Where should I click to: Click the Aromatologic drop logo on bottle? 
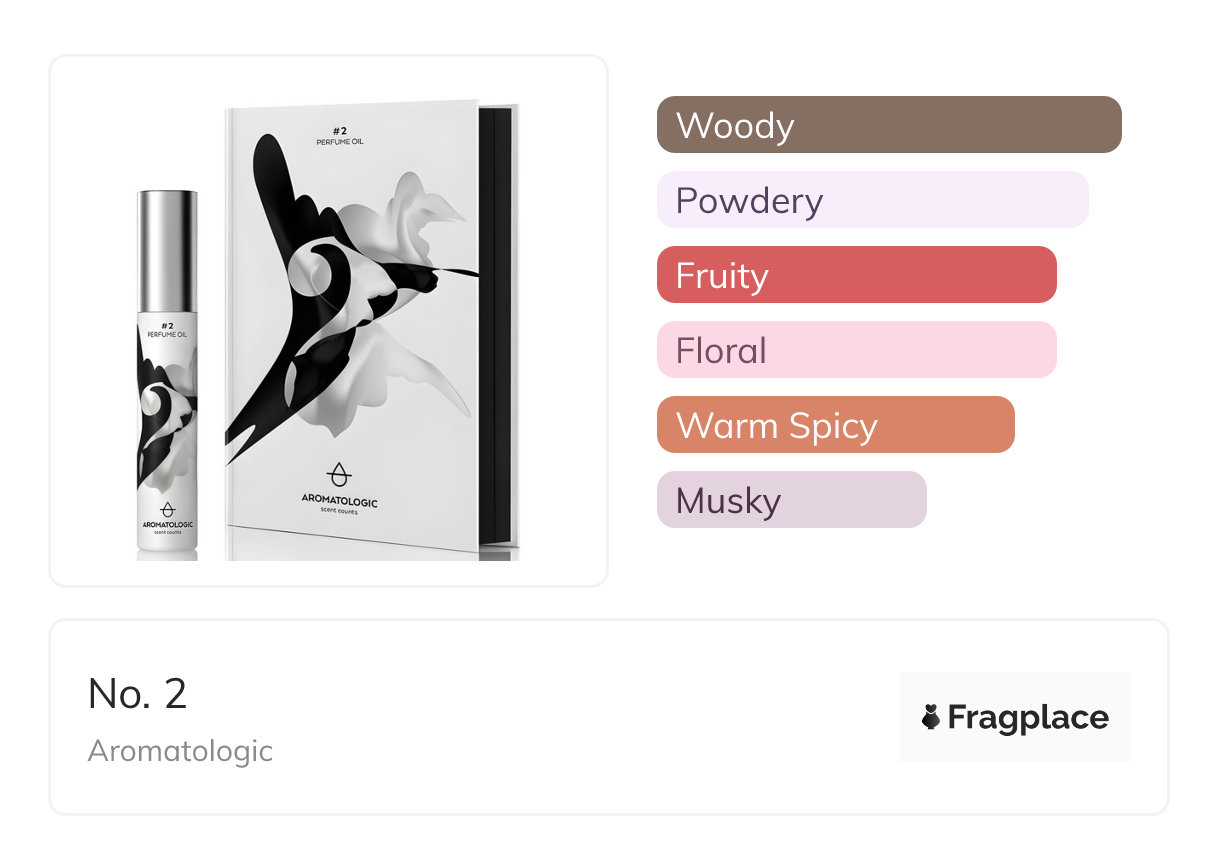(167, 509)
